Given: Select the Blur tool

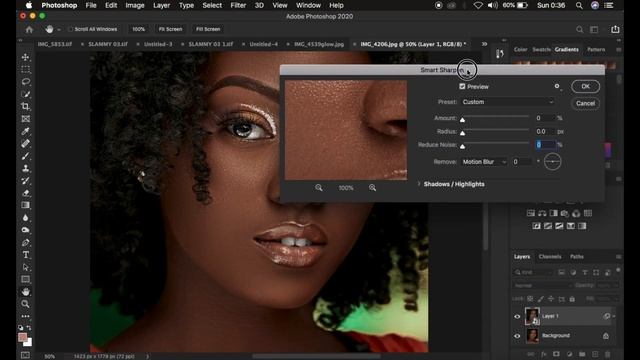Looking at the screenshot, I should click(25, 218).
